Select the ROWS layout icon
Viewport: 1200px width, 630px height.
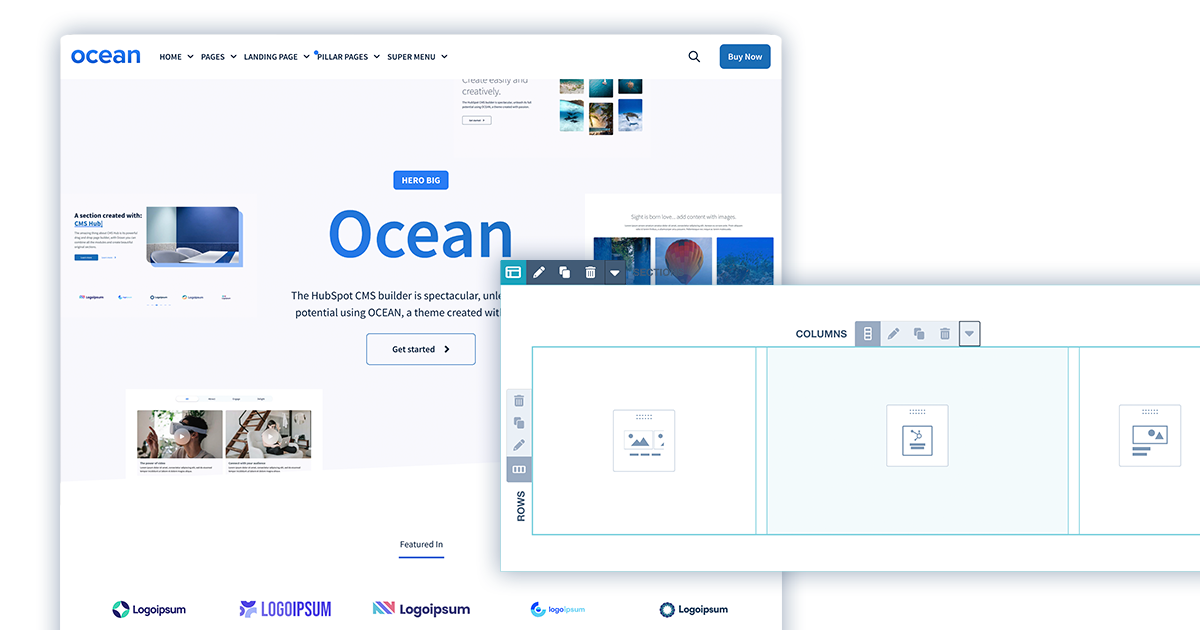(x=519, y=469)
